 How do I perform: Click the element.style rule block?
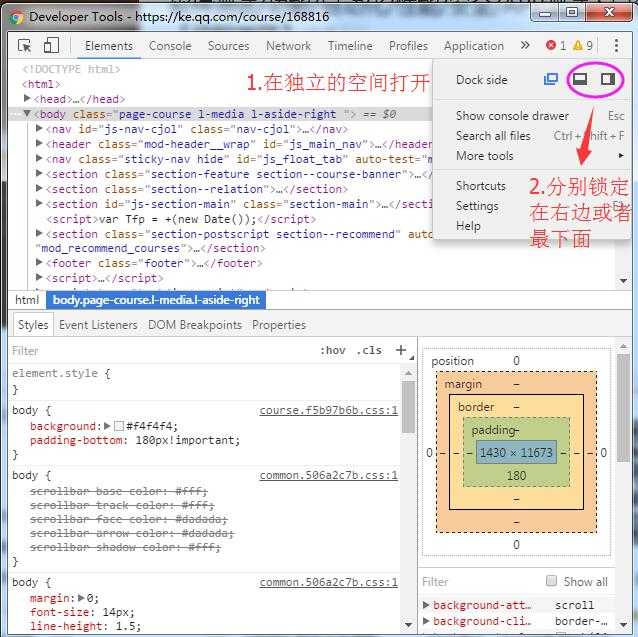pyautogui.click(x=203, y=381)
